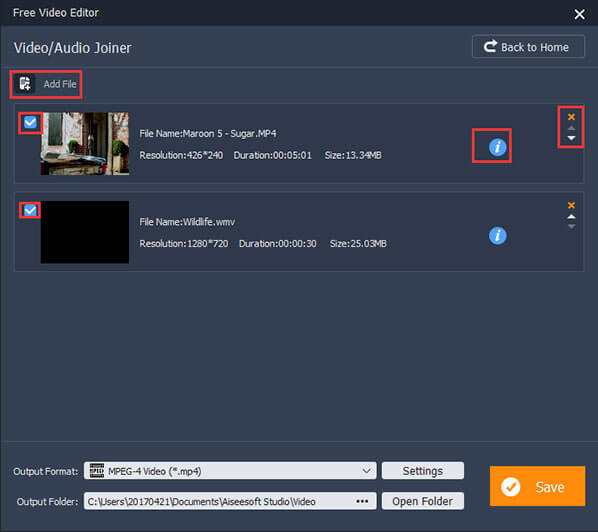Viewport: 598px width, 532px height.
Task: Remove Wildlife.wmv with orange X
Action: click(x=571, y=205)
